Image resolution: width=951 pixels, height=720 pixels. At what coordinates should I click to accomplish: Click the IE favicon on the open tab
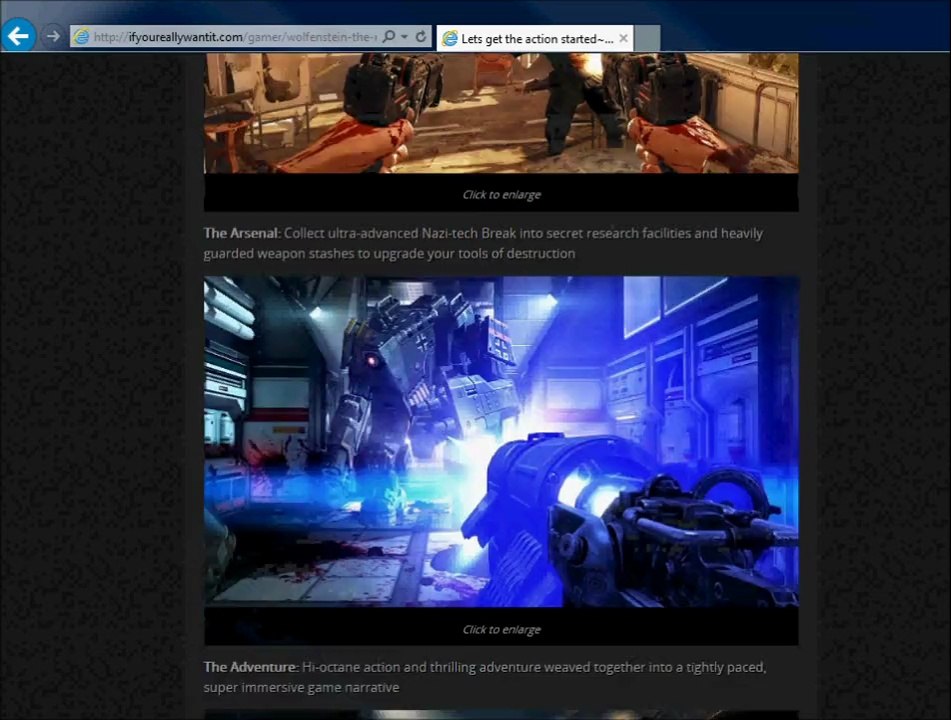[449, 39]
